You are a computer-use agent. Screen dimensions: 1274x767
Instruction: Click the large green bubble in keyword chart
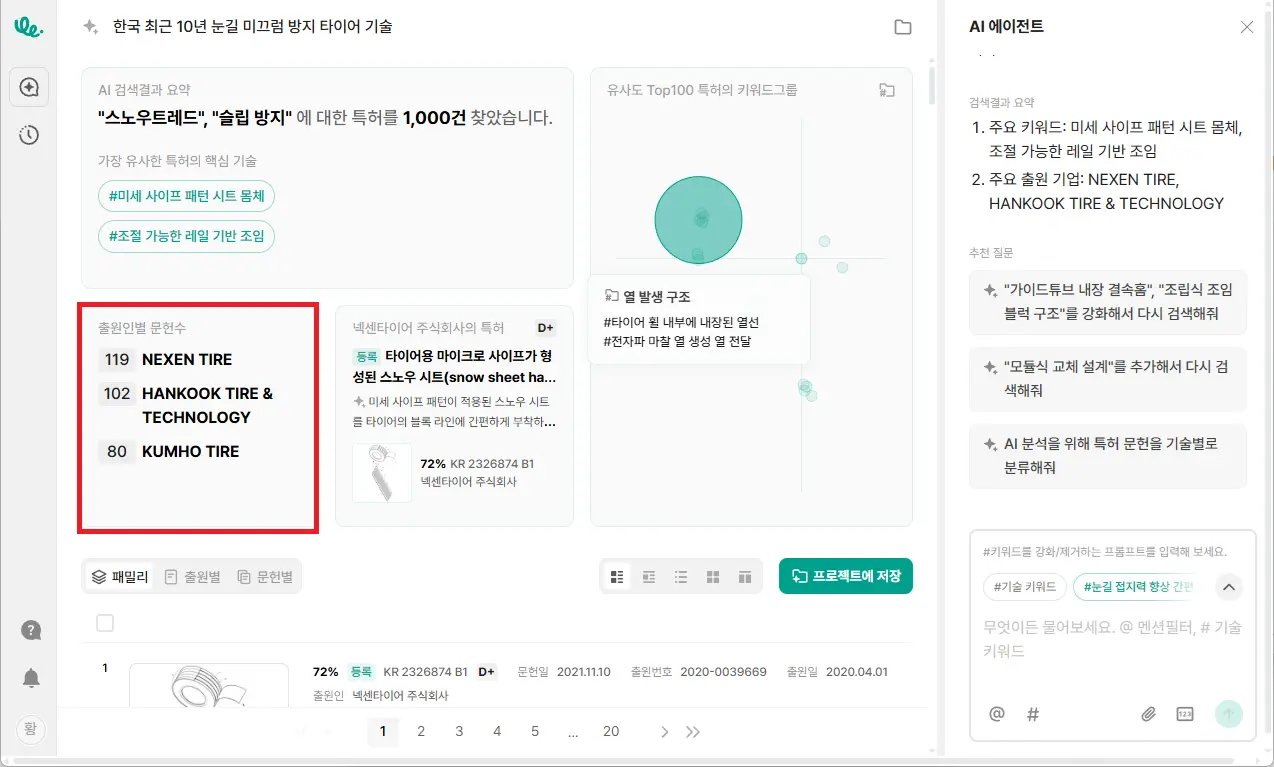tap(698, 220)
